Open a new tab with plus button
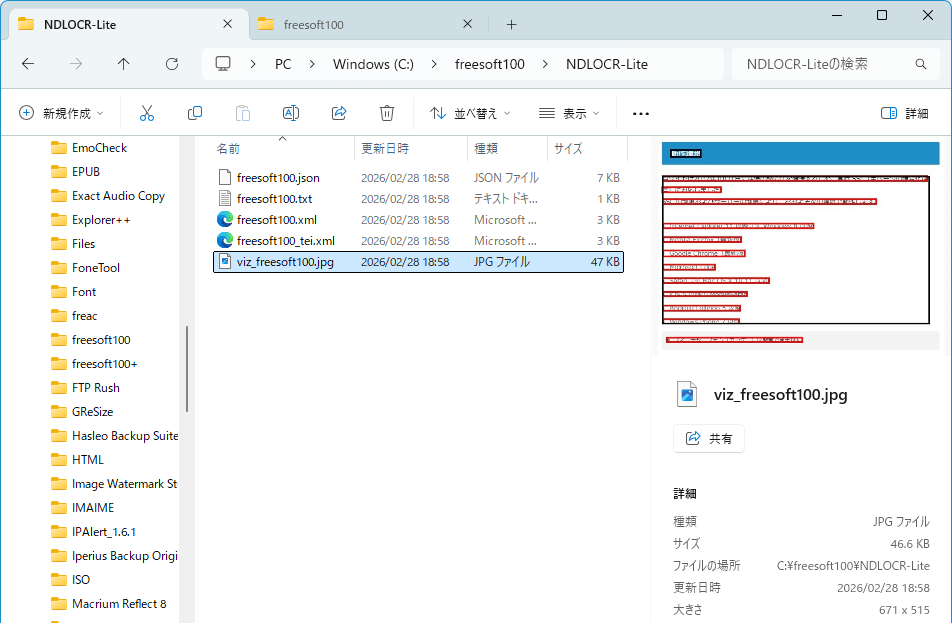This screenshot has height=623, width=952. pos(511,24)
